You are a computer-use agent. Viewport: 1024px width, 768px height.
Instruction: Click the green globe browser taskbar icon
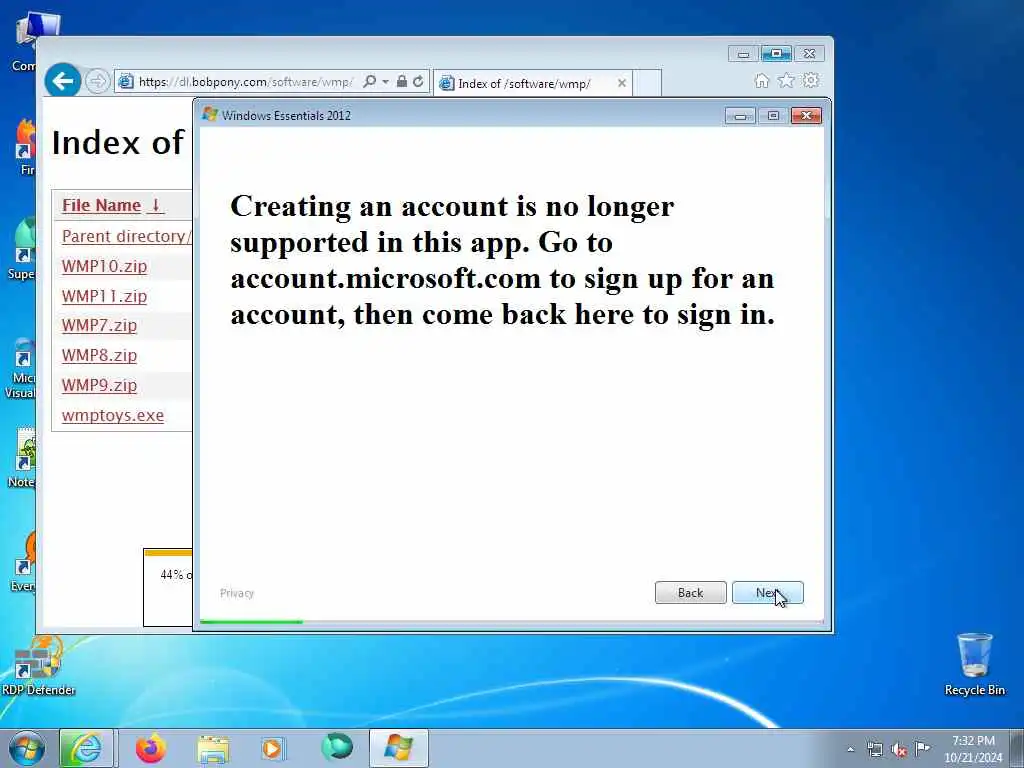click(337, 747)
